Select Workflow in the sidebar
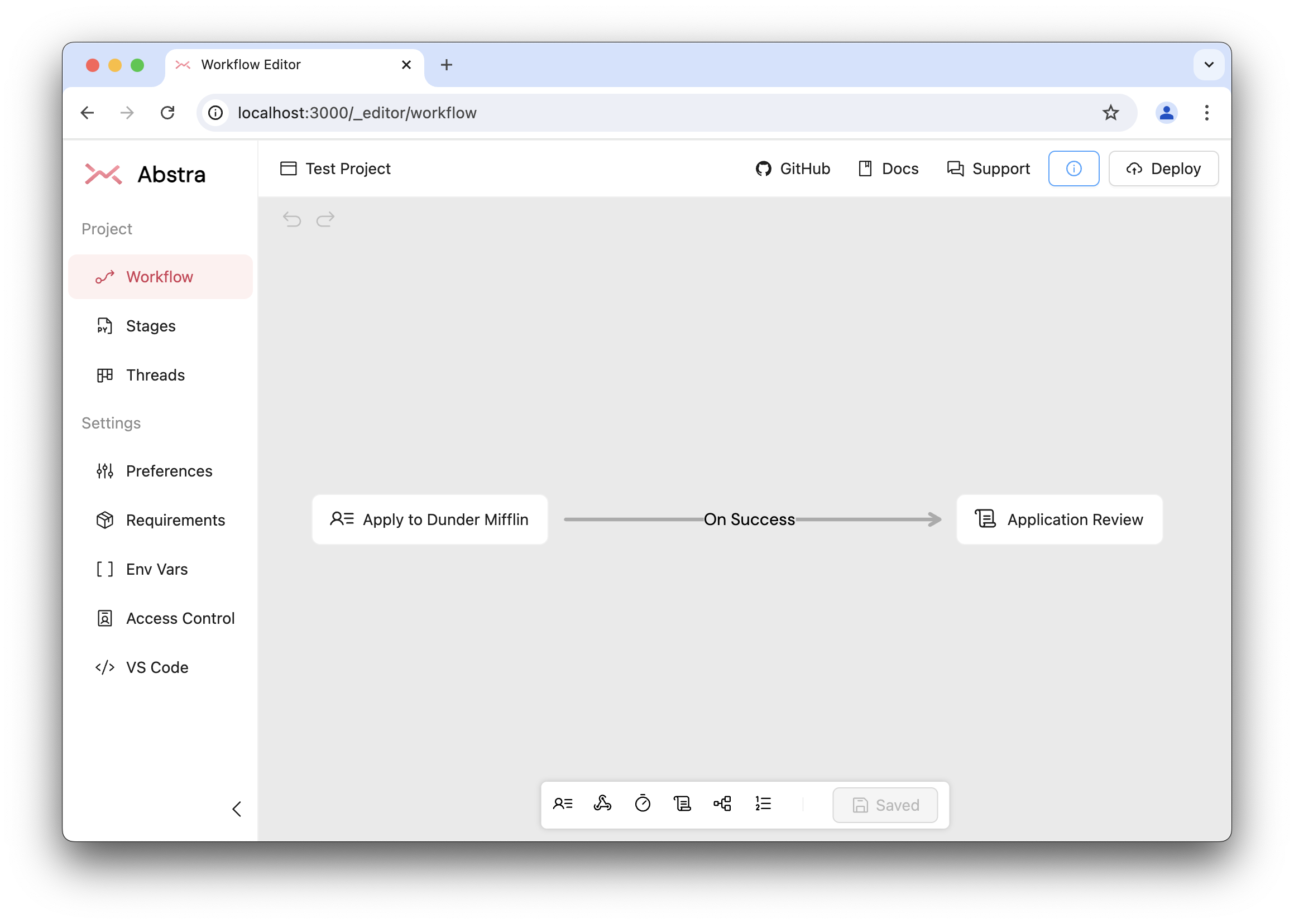Screen dimensions: 1294x924 [x=161, y=277]
